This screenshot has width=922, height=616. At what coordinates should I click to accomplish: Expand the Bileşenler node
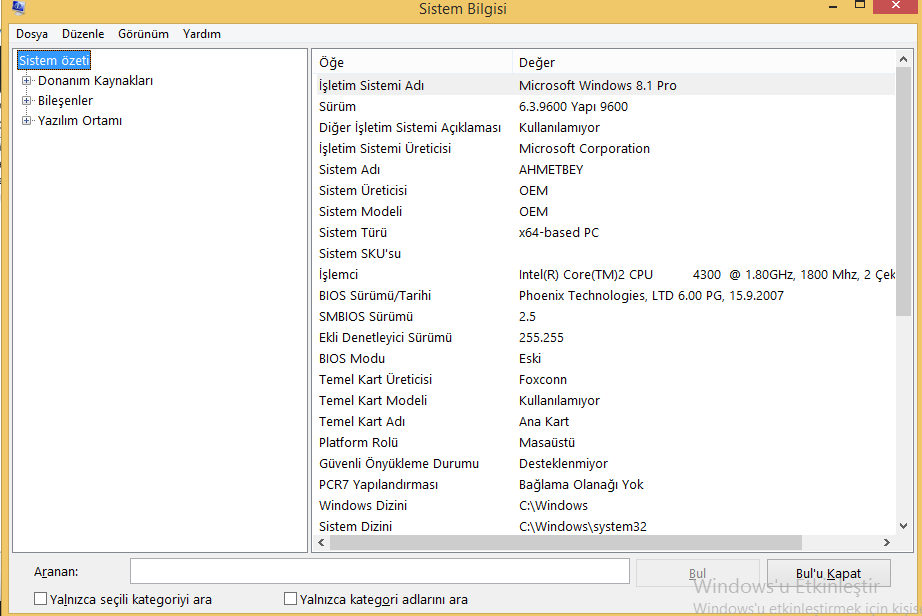tap(26, 101)
